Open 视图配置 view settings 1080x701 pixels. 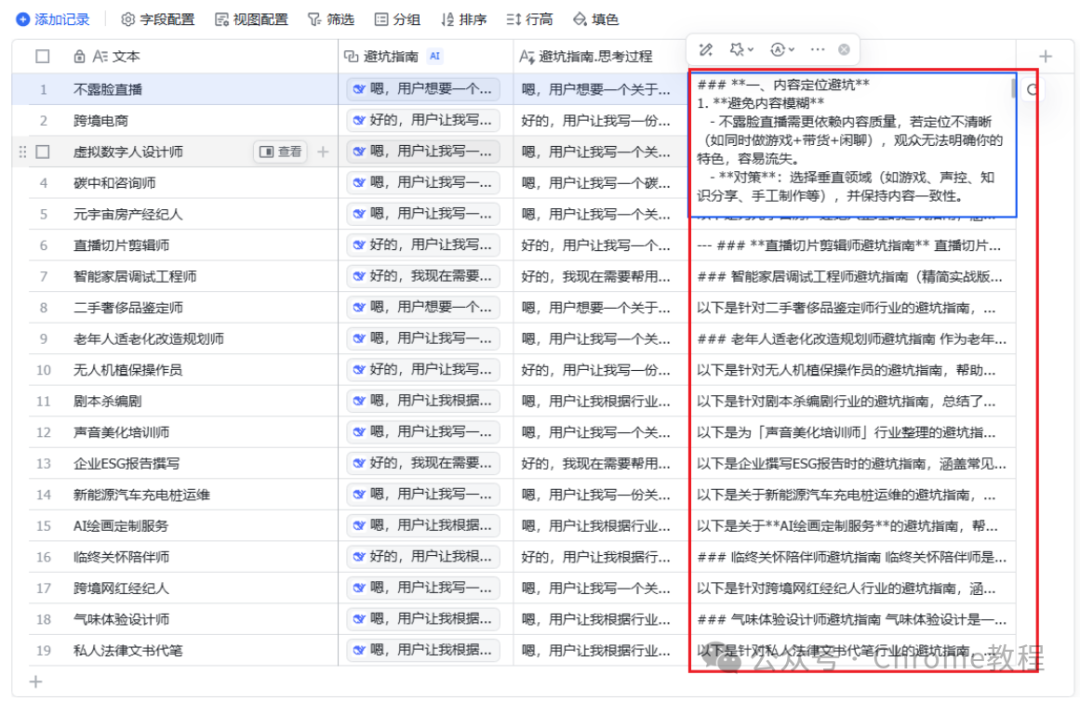click(251, 19)
